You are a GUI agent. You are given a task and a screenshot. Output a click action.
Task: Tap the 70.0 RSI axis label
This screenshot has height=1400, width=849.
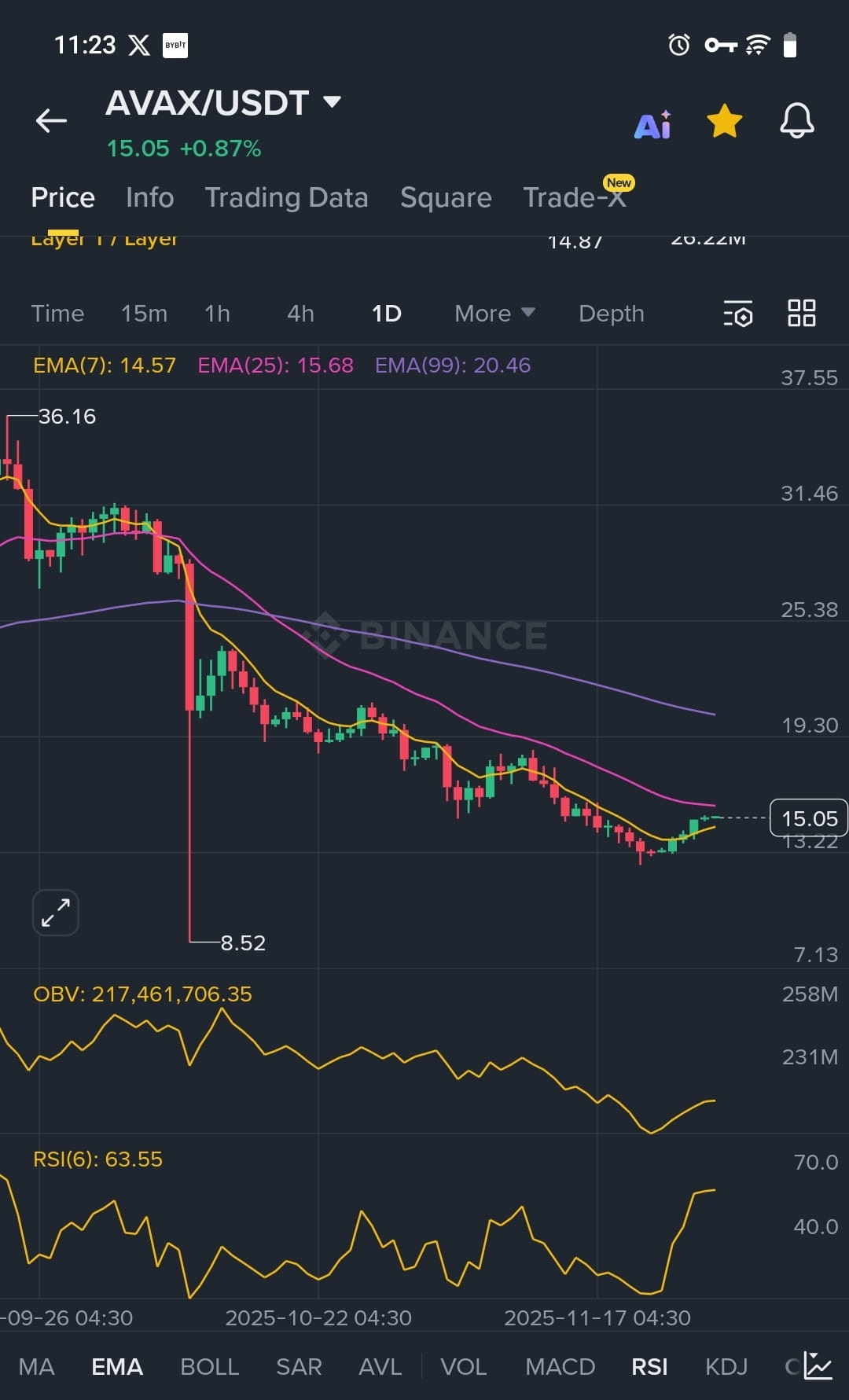(x=815, y=1163)
